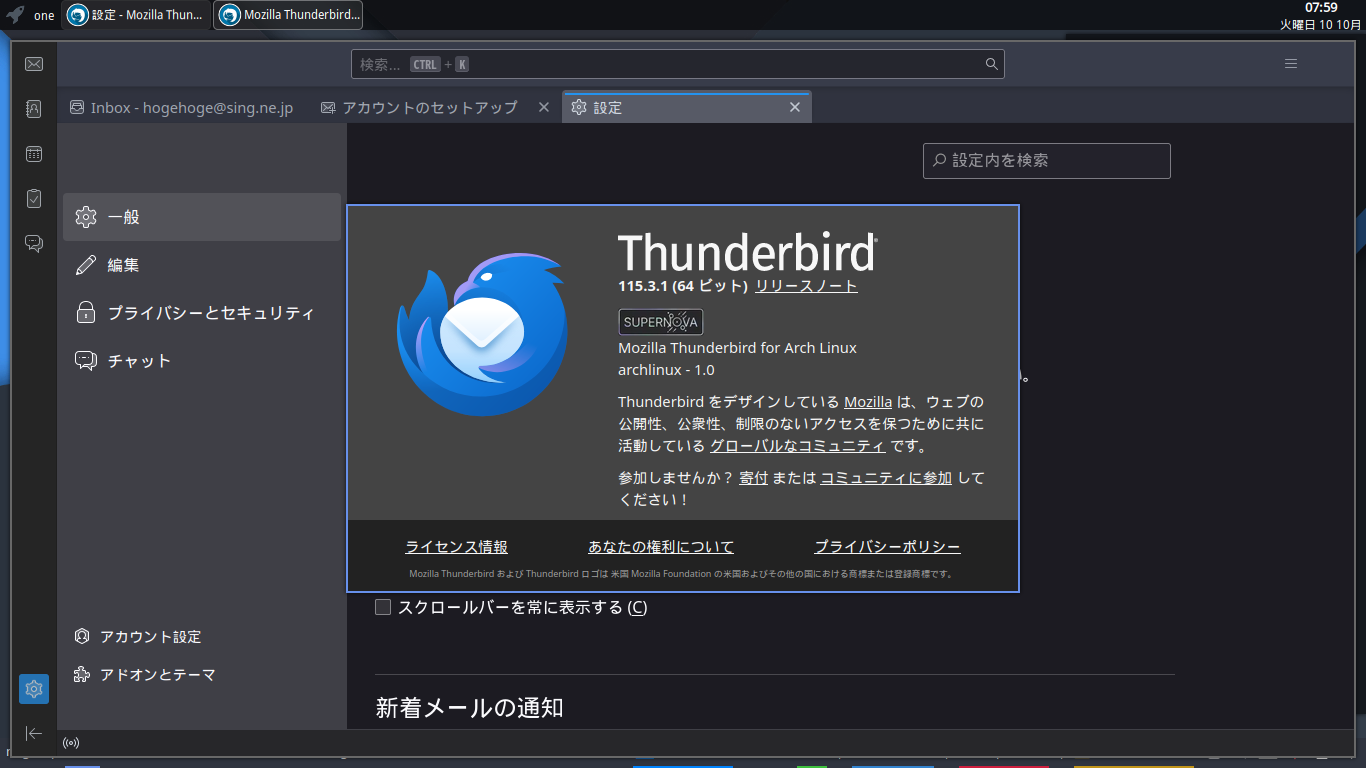Viewport: 1366px width, 768px height.
Task: Open the Chat space icon
Action: tap(34, 243)
